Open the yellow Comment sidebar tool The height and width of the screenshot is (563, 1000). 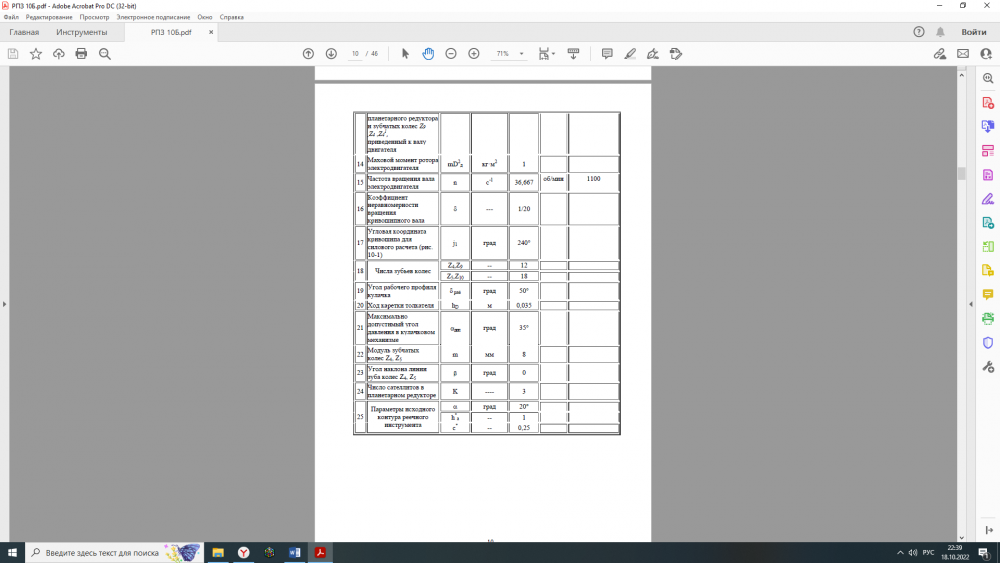[x=988, y=295]
